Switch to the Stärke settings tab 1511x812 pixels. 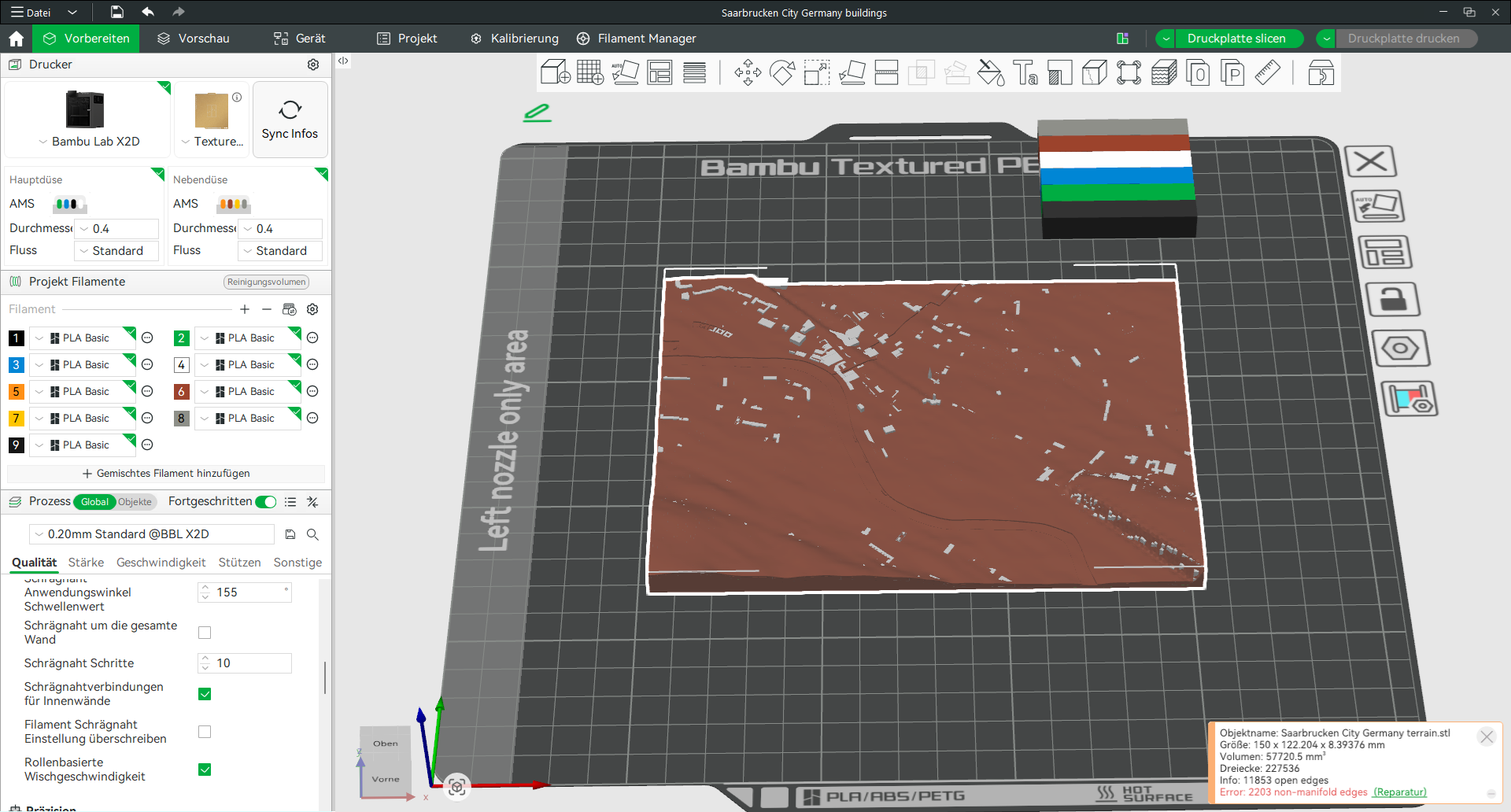click(x=86, y=563)
